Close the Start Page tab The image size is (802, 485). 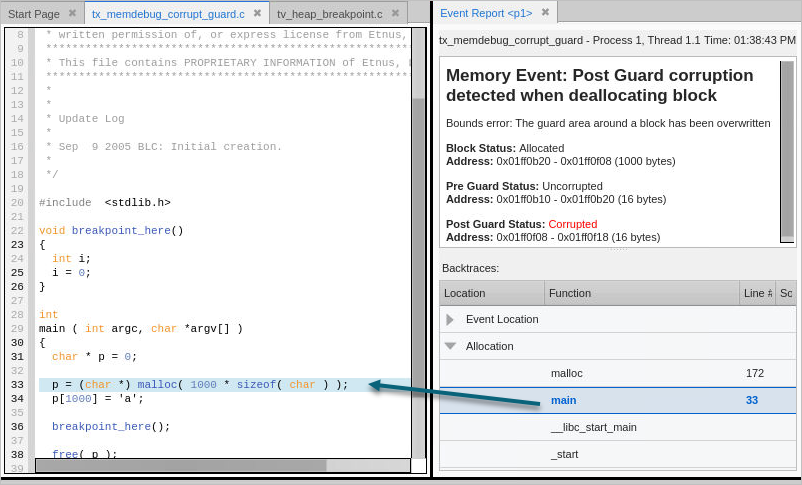(72, 14)
